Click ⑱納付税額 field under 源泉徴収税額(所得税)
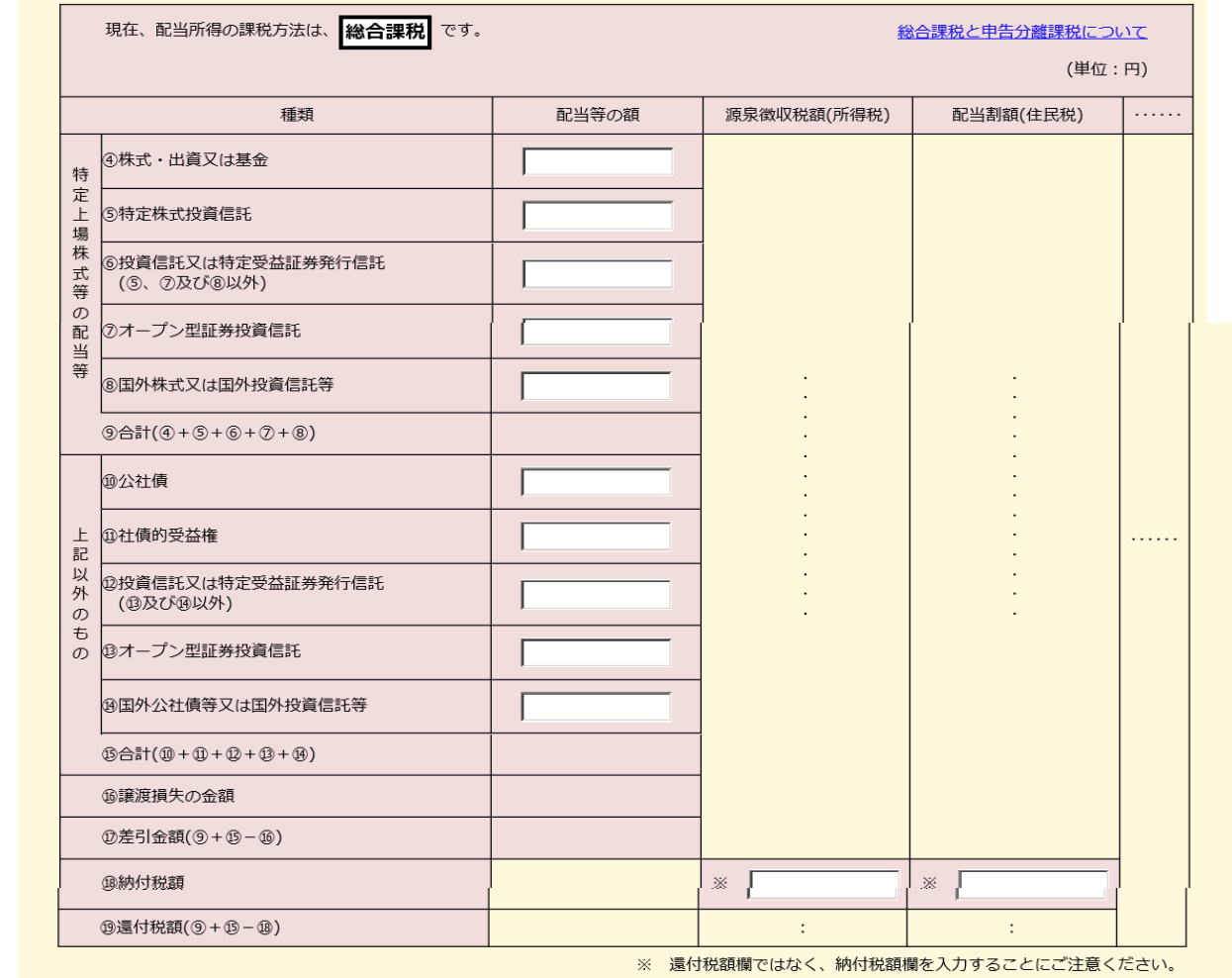 [x=823, y=884]
